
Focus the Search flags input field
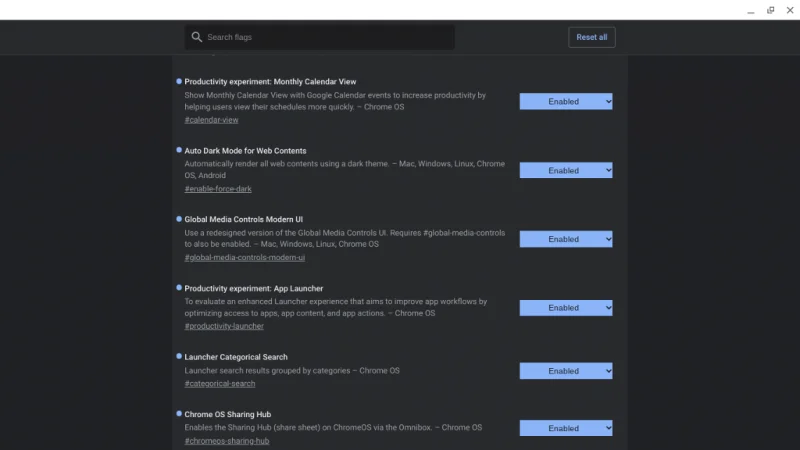[x=319, y=37]
